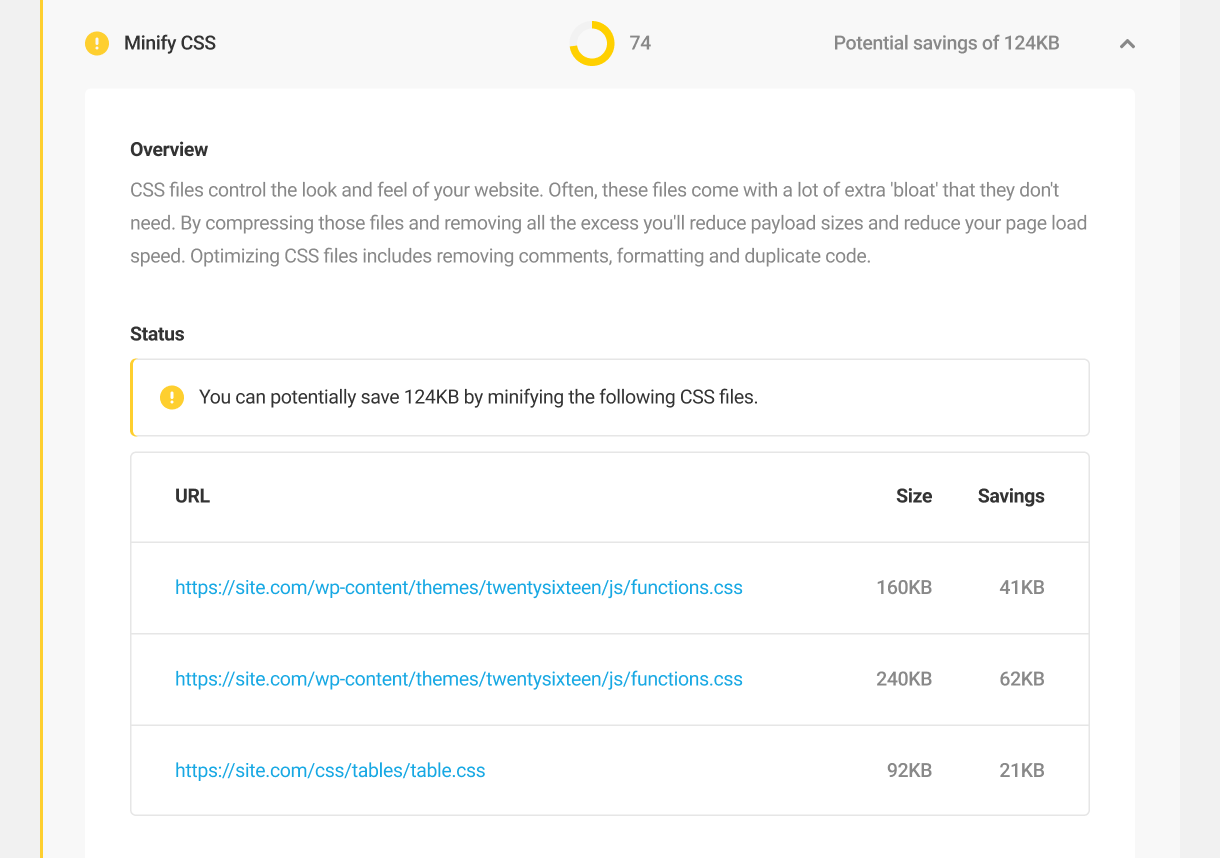Image resolution: width=1220 pixels, height=858 pixels.
Task: Select the 160KB size value
Action: pyautogui.click(x=904, y=587)
